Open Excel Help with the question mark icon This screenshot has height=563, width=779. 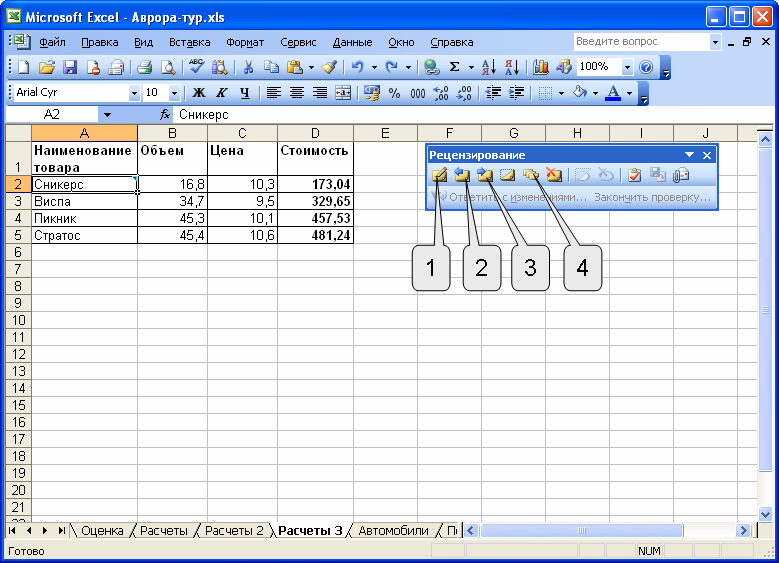pyautogui.click(x=646, y=67)
